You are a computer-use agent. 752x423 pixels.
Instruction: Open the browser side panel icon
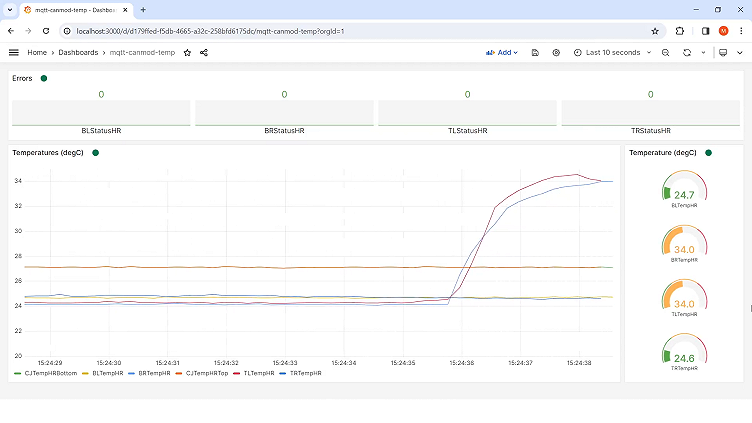coord(705,31)
